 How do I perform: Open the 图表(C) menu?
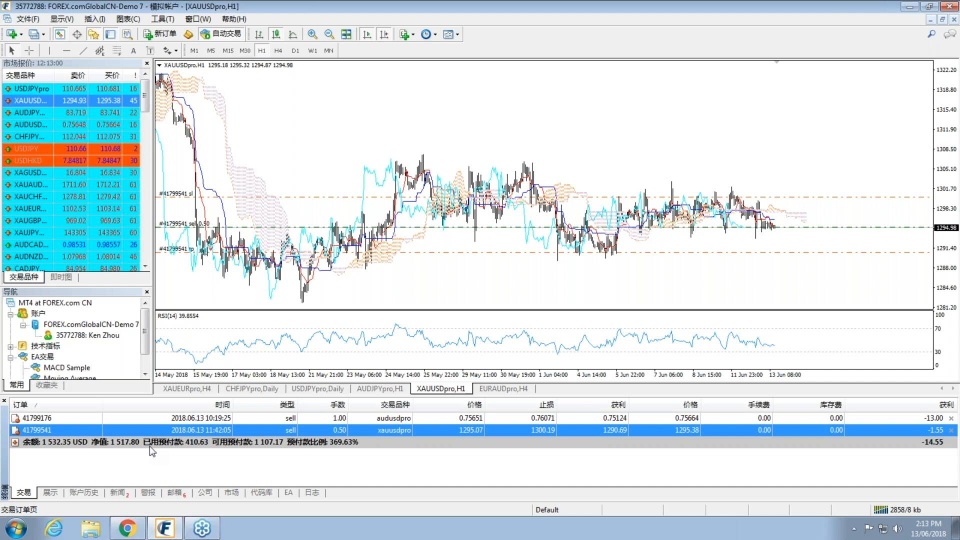(127, 19)
